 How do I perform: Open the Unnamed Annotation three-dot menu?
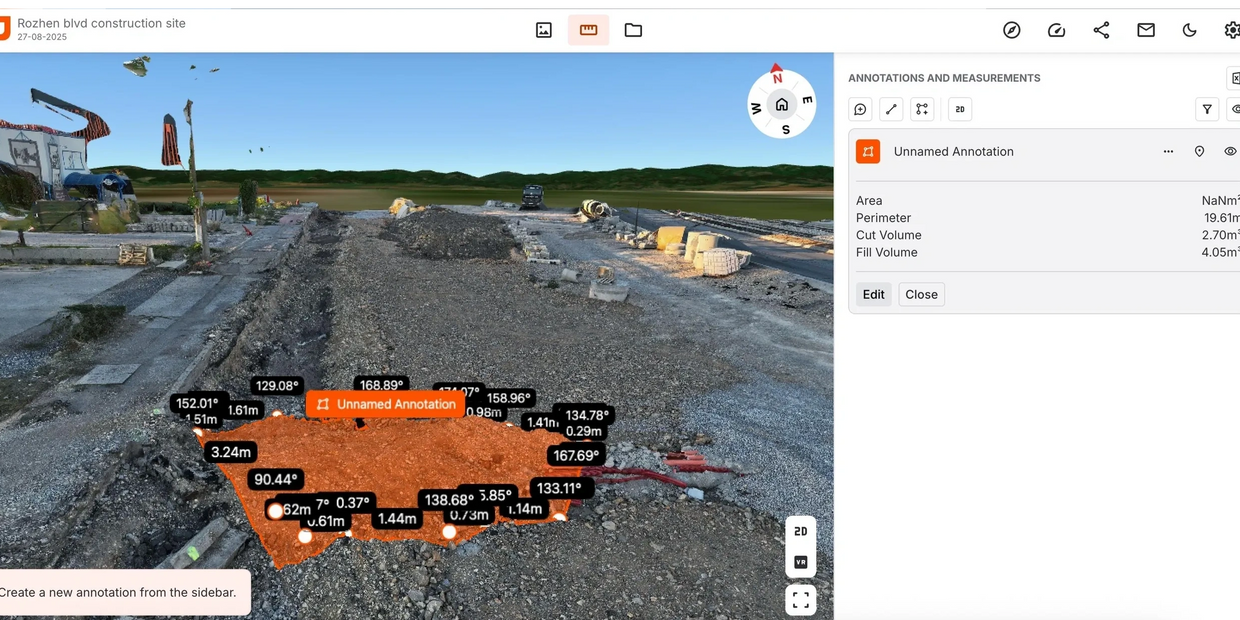(1168, 152)
